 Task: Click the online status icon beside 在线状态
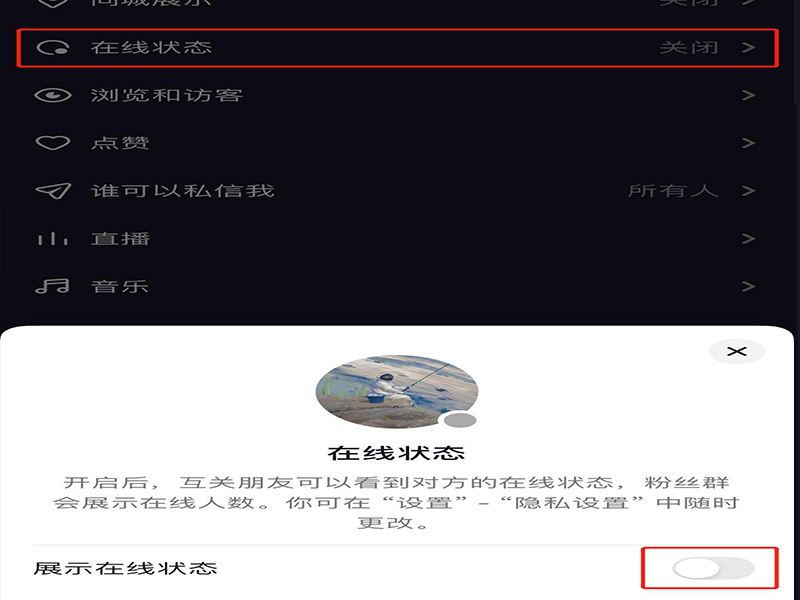53,48
